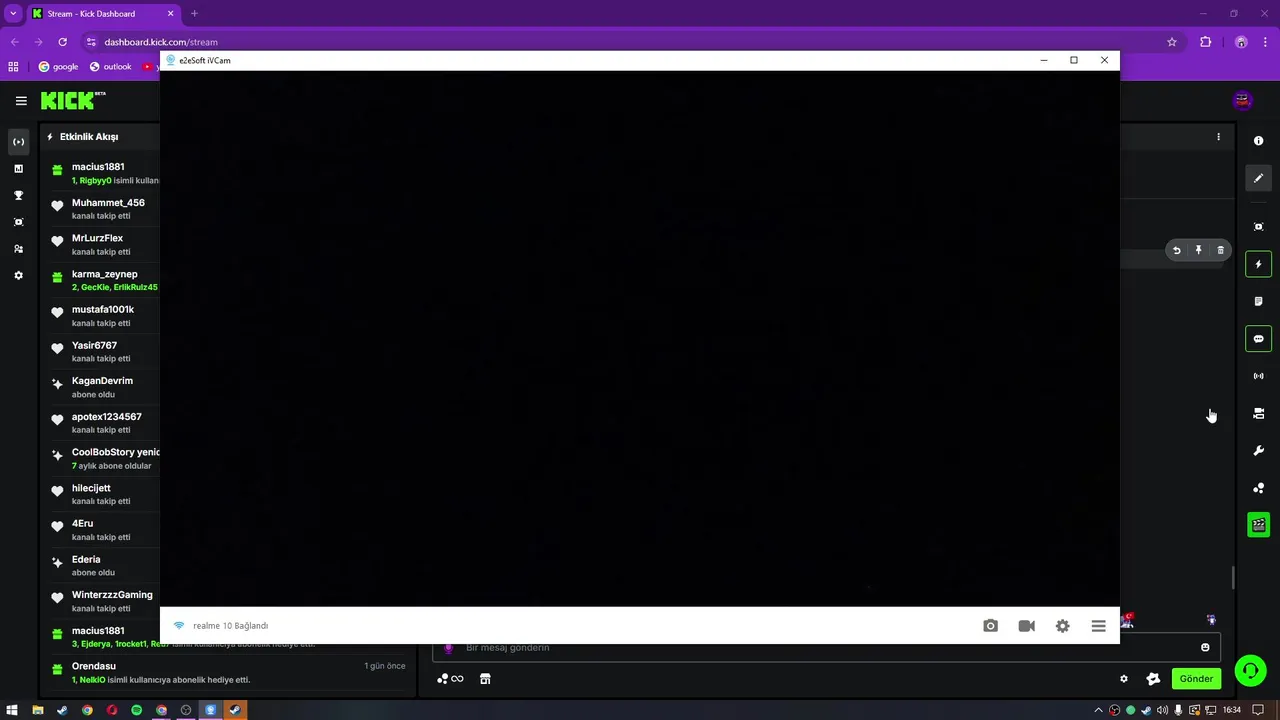
Task: Open Windows Start menu
Action: pyautogui.click(x=13, y=710)
